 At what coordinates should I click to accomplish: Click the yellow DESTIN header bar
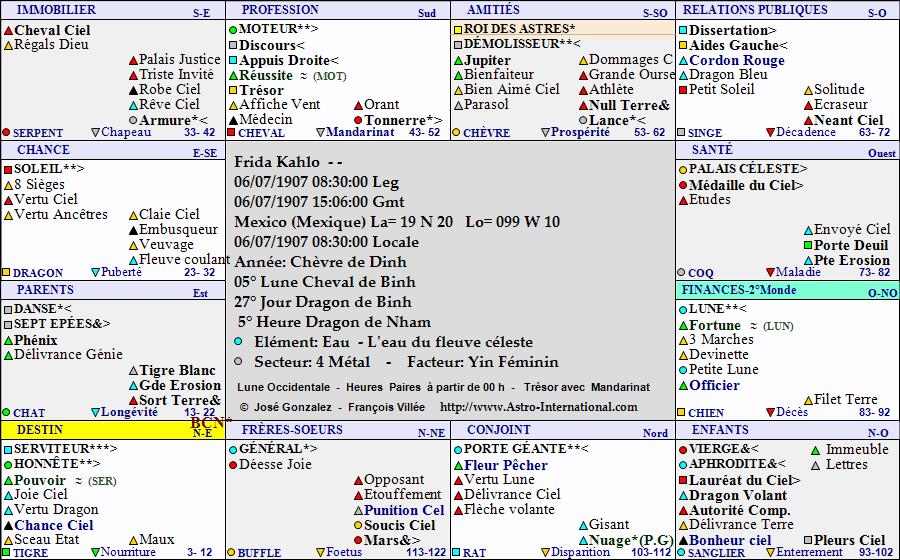pos(112,430)
